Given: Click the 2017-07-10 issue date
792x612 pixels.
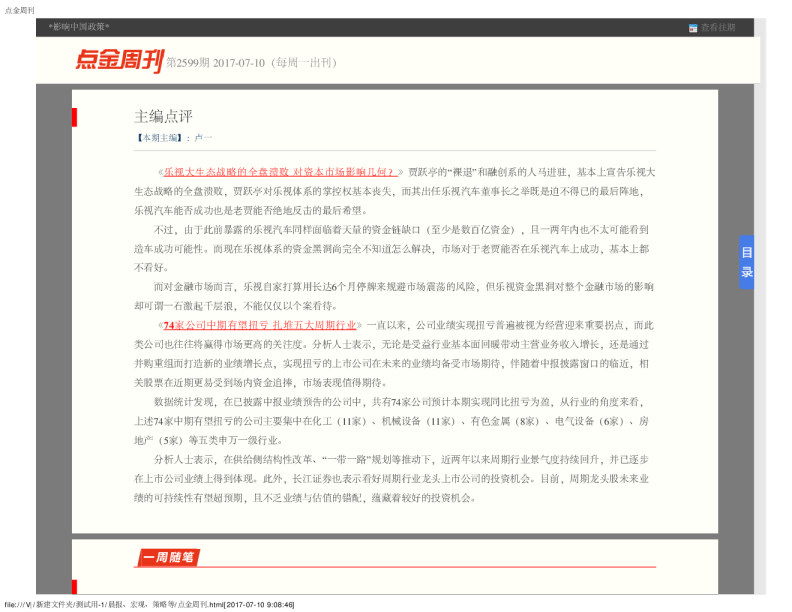Looking at the screenshot, I should (x=239, y=62).
